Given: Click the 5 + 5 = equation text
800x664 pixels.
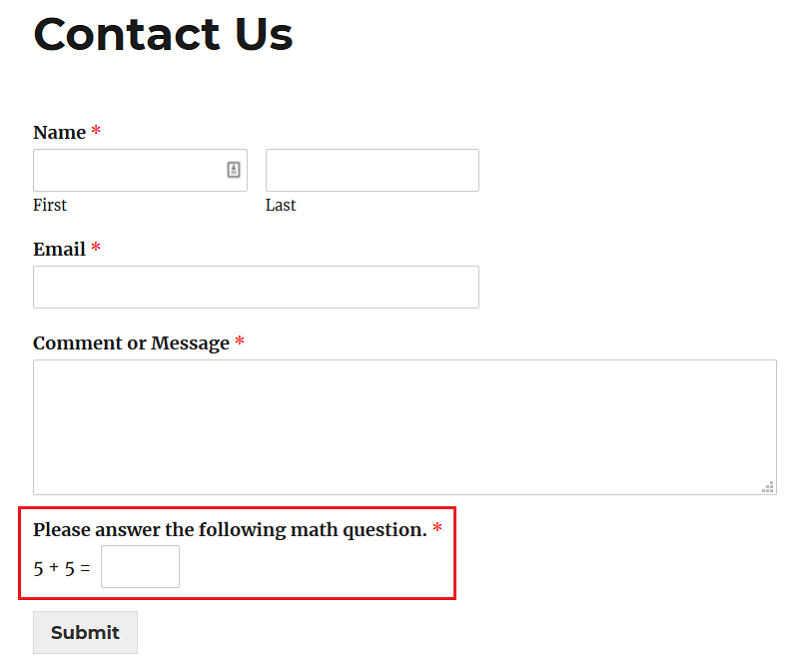Looking at the screenshot, I should click(x=62, y=569).
